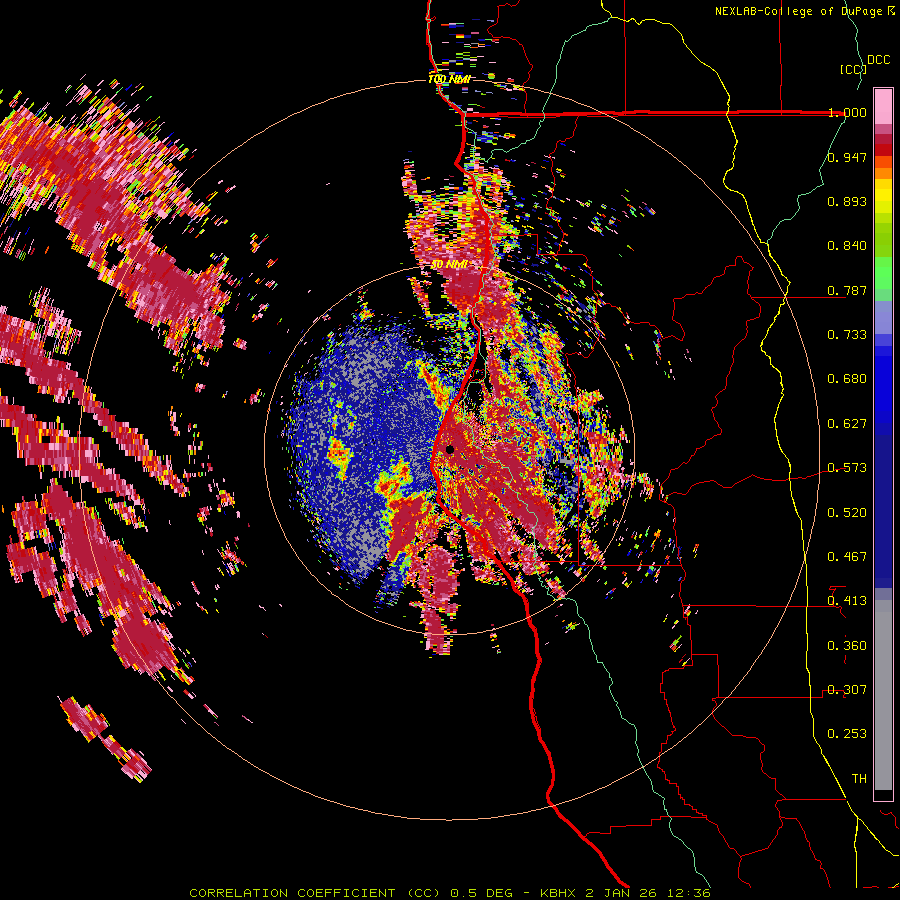Select the 0.307 scale value
The image size is (900, 900).
click(x=847, y=690)
